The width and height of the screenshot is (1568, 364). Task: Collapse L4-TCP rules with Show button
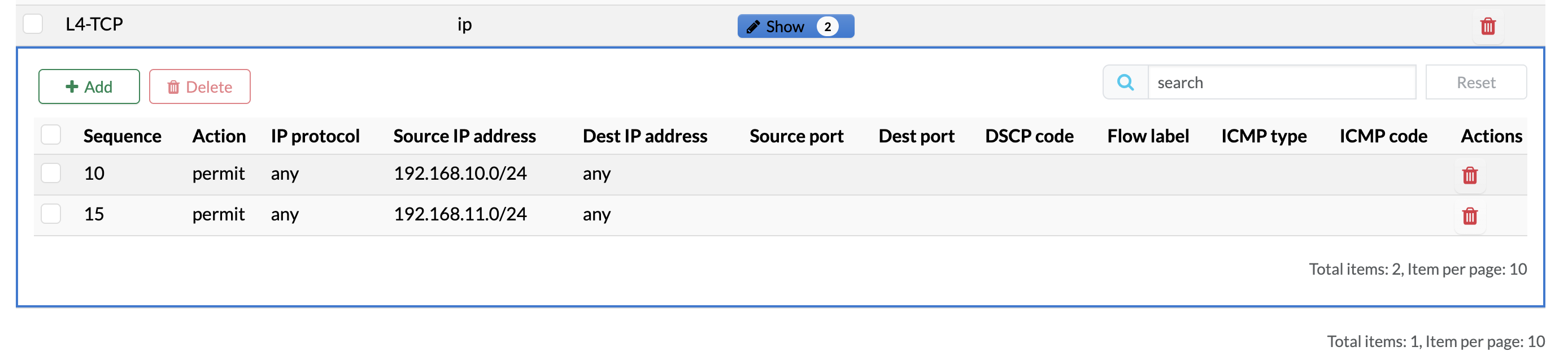[785, 27]
